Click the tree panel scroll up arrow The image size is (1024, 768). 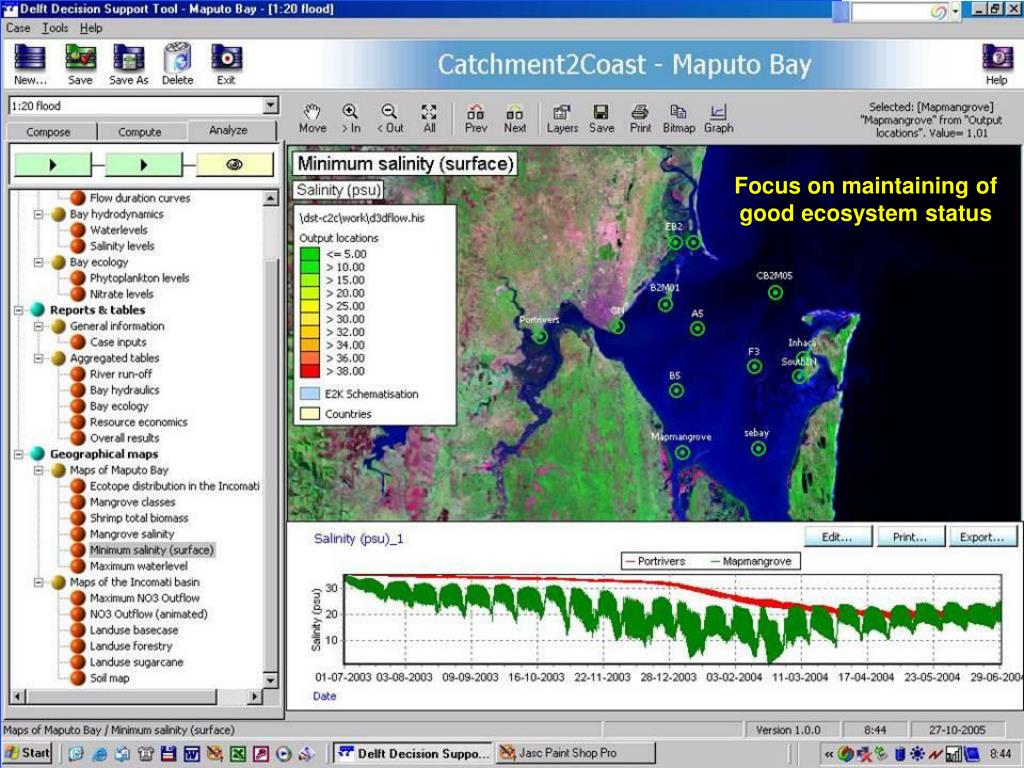(271, 198)
